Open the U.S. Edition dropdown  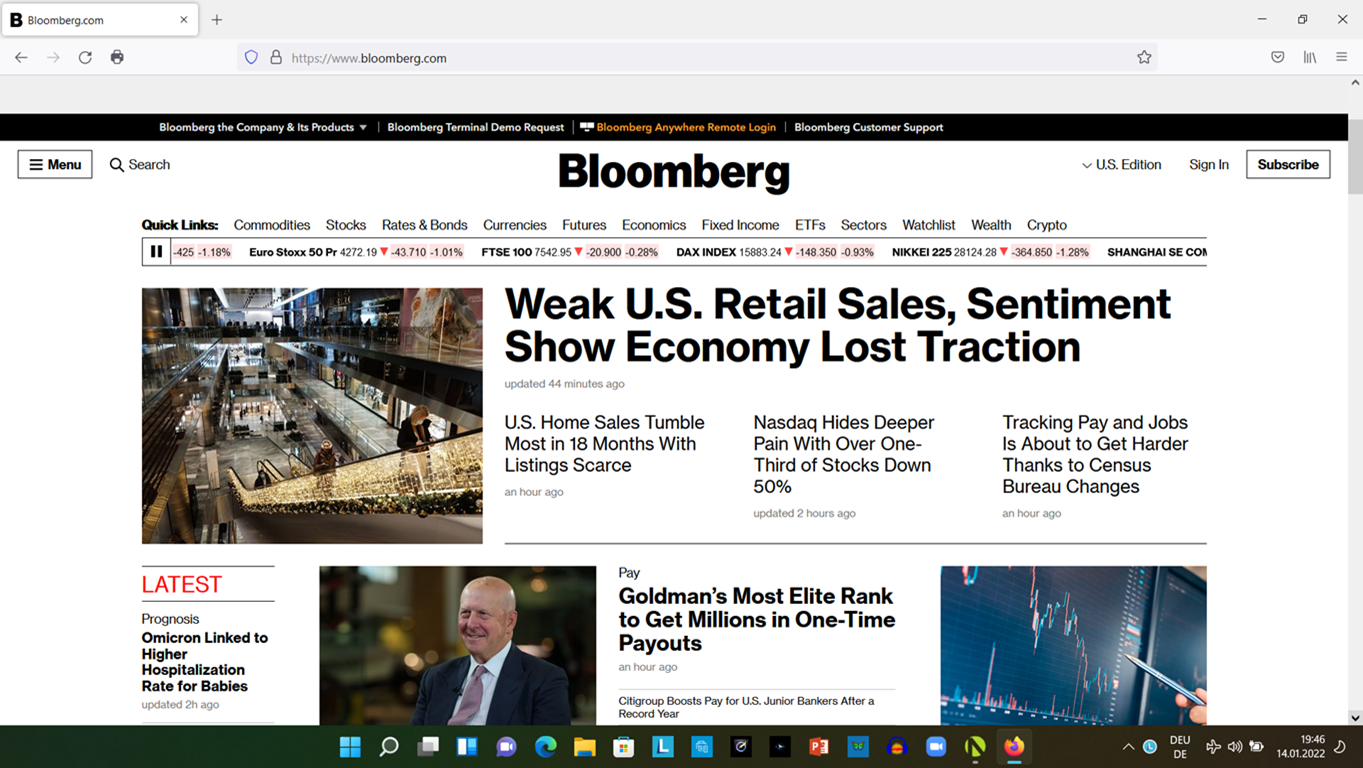click(x=1121, y=165)
